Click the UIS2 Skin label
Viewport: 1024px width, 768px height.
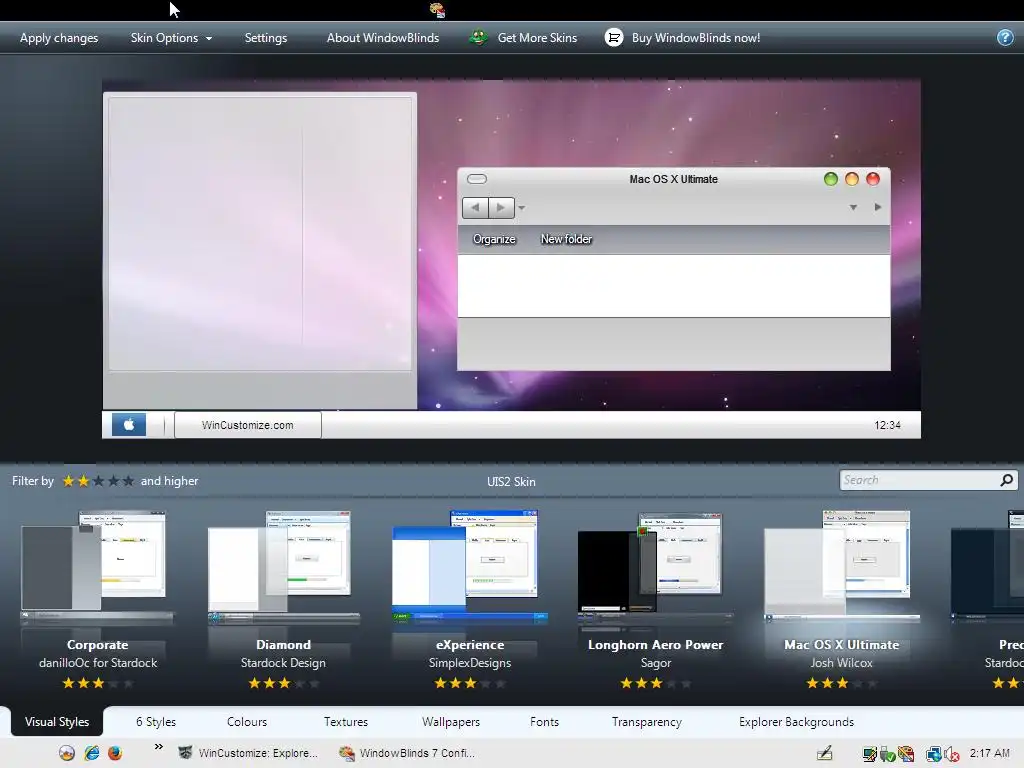pyautogui.click(x=511, y=481)
